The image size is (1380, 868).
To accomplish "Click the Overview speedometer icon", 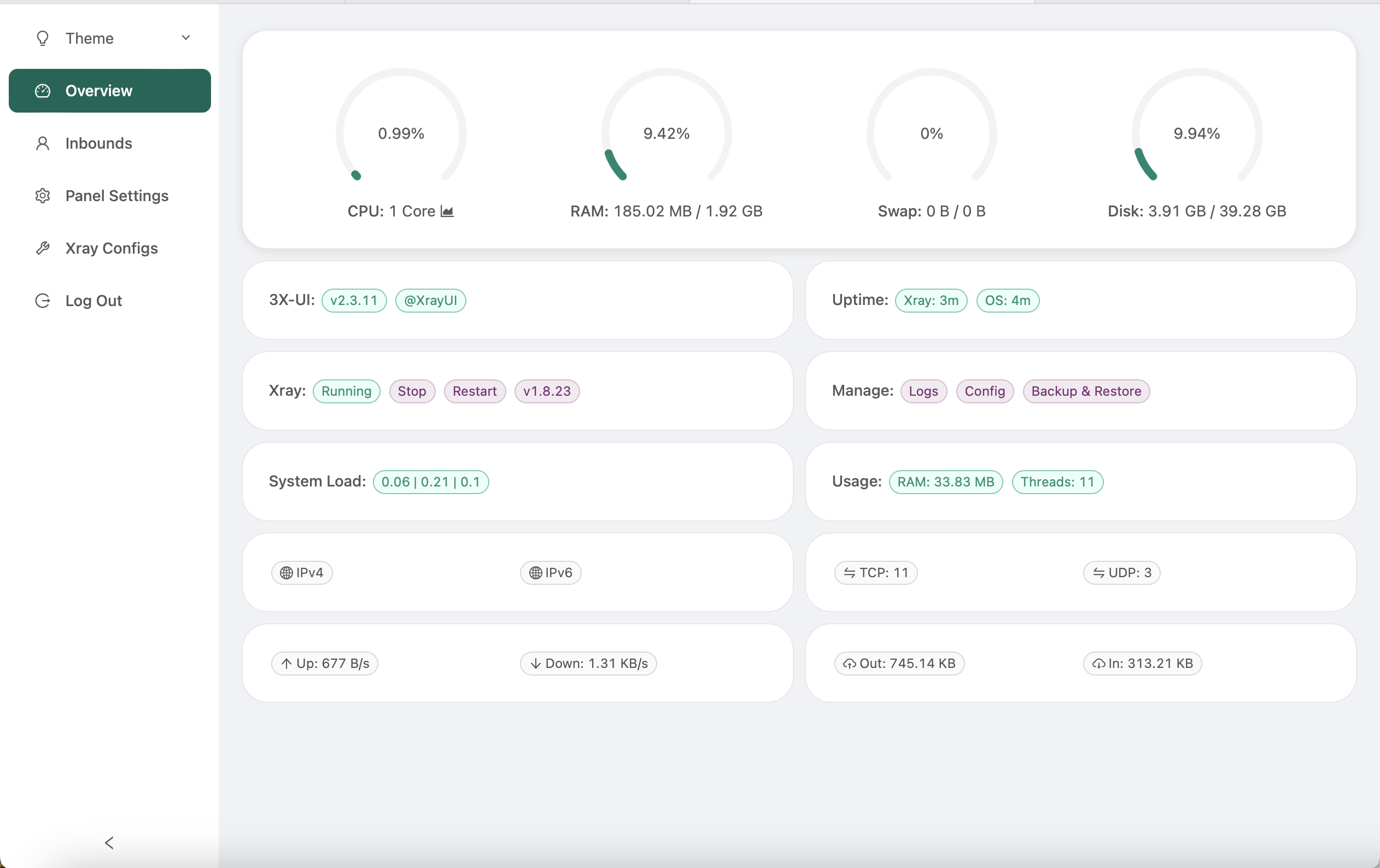I will coord(43,91).
